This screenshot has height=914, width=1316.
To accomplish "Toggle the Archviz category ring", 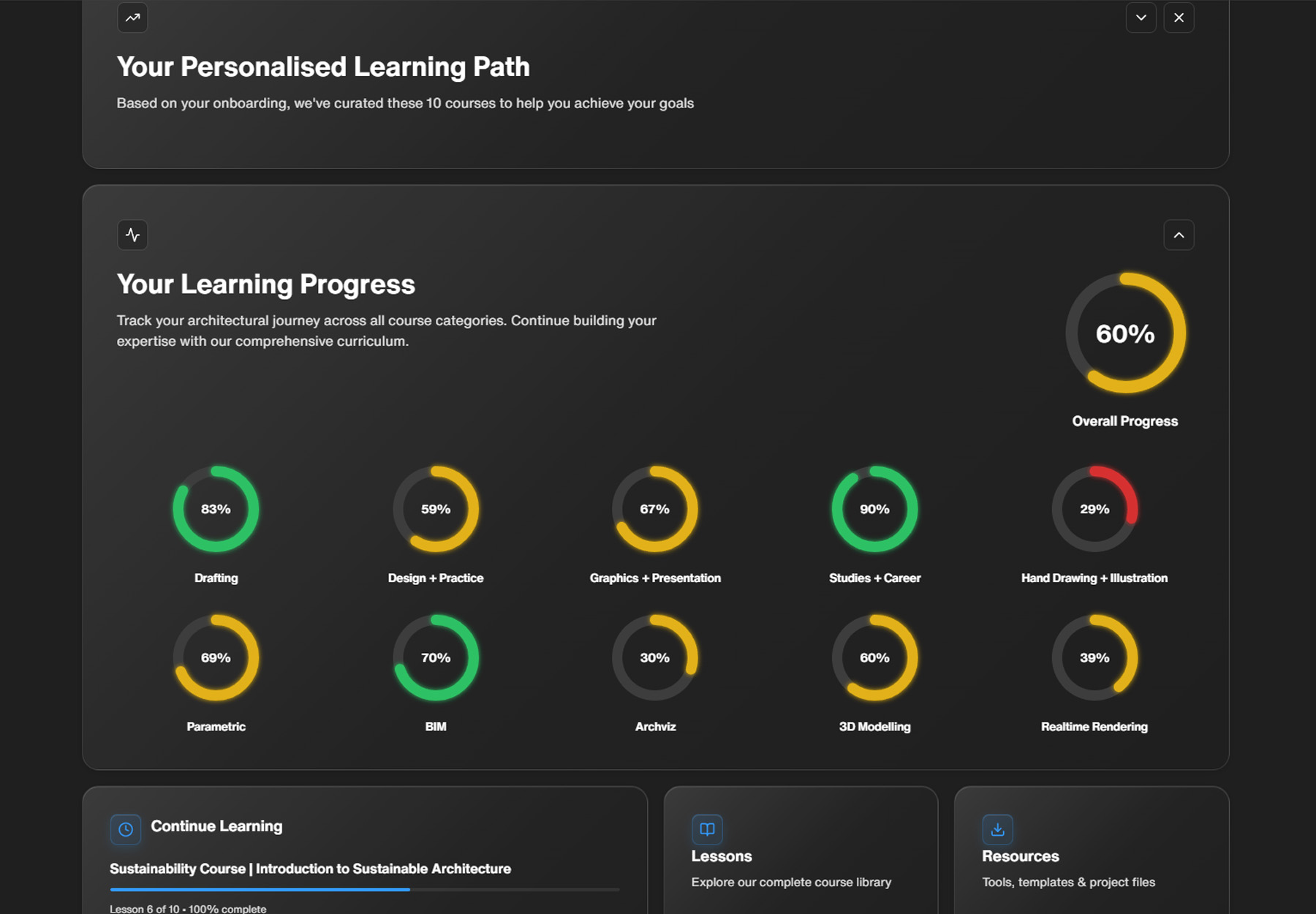I will (655, 657).
